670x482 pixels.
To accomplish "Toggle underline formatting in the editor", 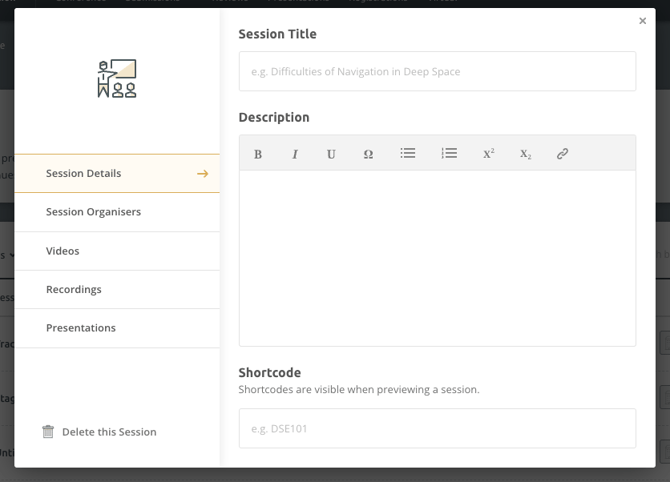I will click(x=331, y=154).
